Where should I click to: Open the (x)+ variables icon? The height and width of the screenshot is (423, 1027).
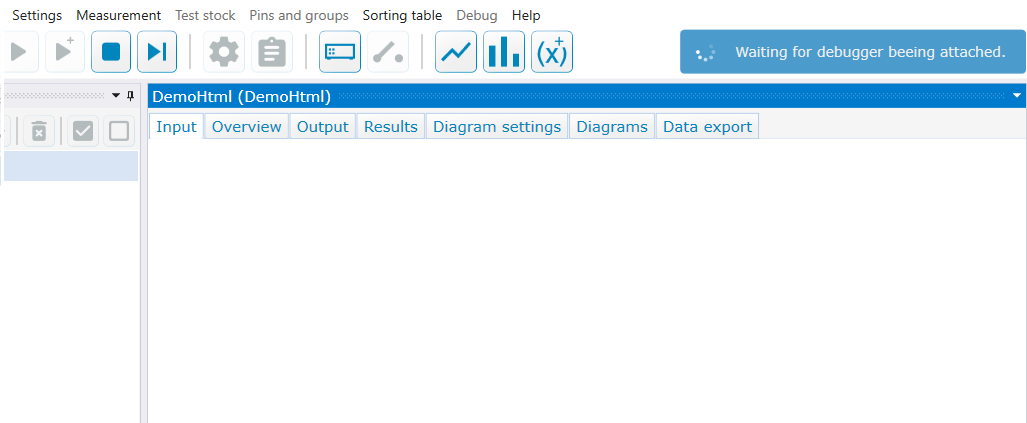tap(552, 52)
